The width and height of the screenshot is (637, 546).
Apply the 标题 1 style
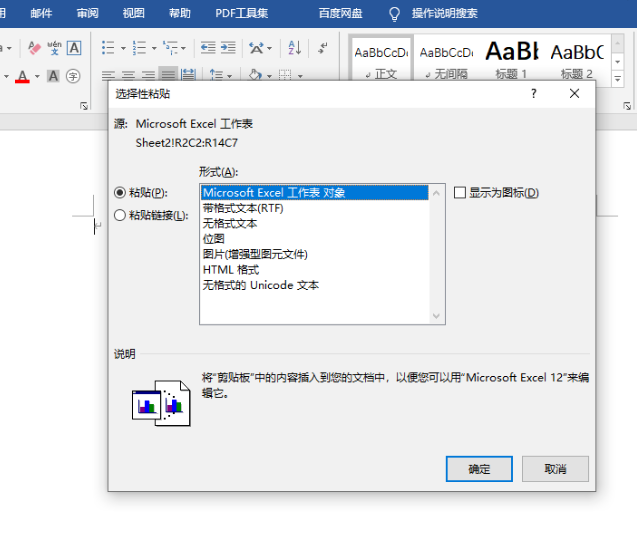tap(511, 60)
